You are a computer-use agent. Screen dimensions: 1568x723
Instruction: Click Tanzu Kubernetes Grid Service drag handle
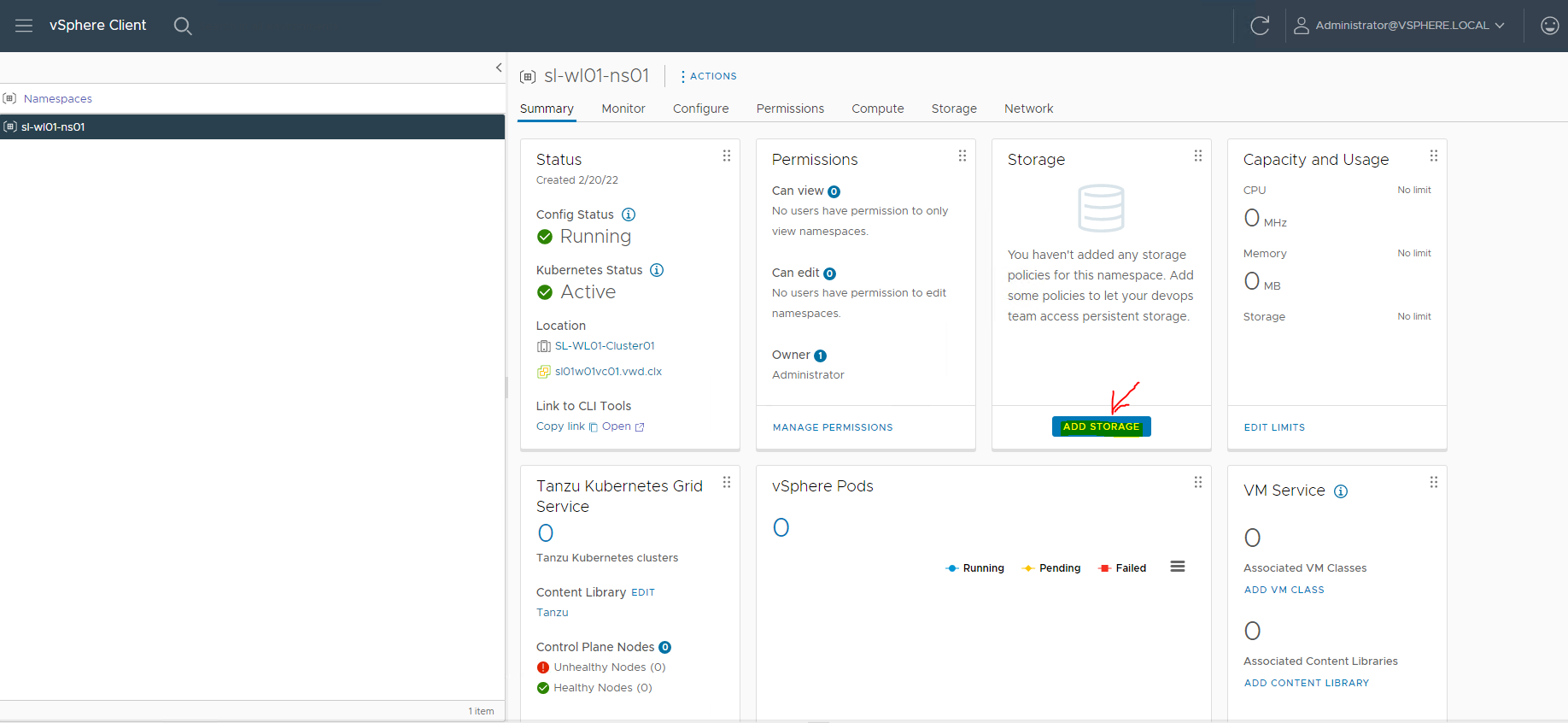coord(727,482)
